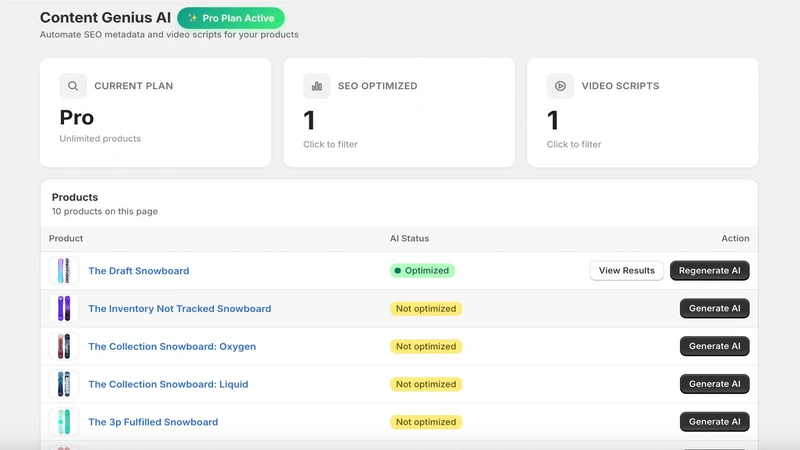Generate AI for Collection Snowboard: Oxygen

(715, 346)
